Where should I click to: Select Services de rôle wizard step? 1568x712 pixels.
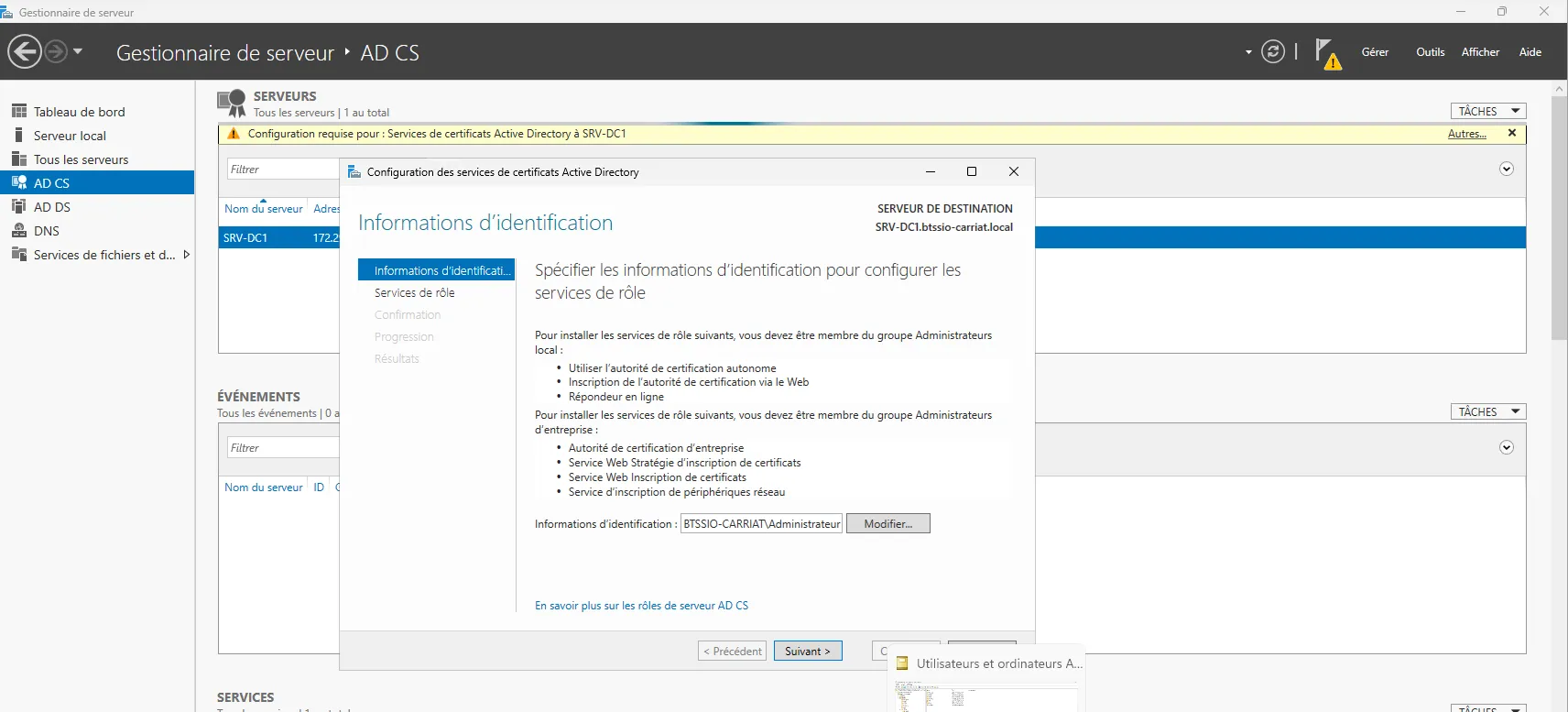tap(414, 292)
